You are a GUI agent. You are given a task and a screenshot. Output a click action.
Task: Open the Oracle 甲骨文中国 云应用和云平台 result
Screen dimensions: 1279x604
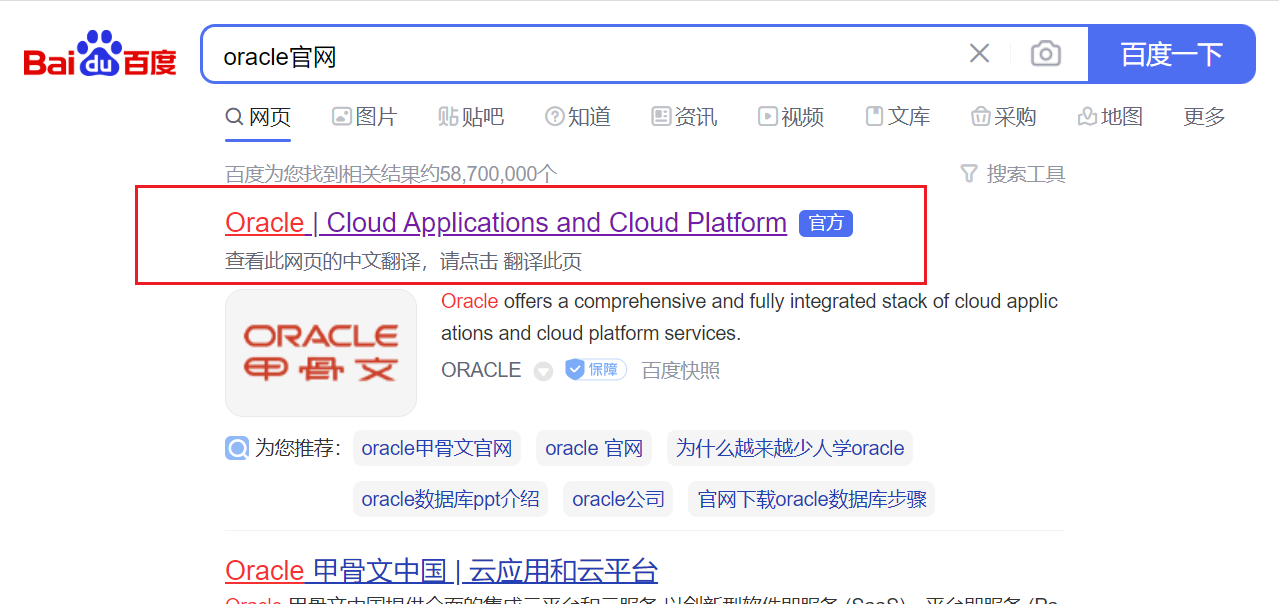[442, 571]
